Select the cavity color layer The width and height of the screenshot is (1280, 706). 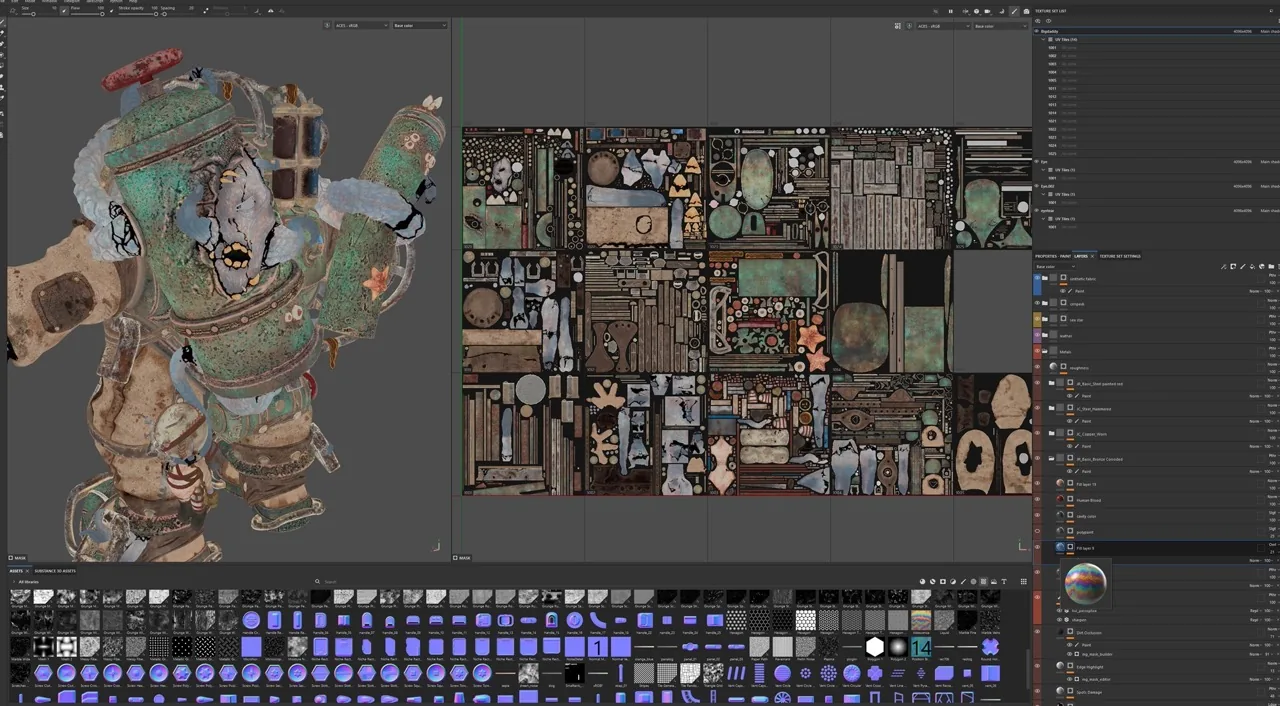[x=1156, y=516]
